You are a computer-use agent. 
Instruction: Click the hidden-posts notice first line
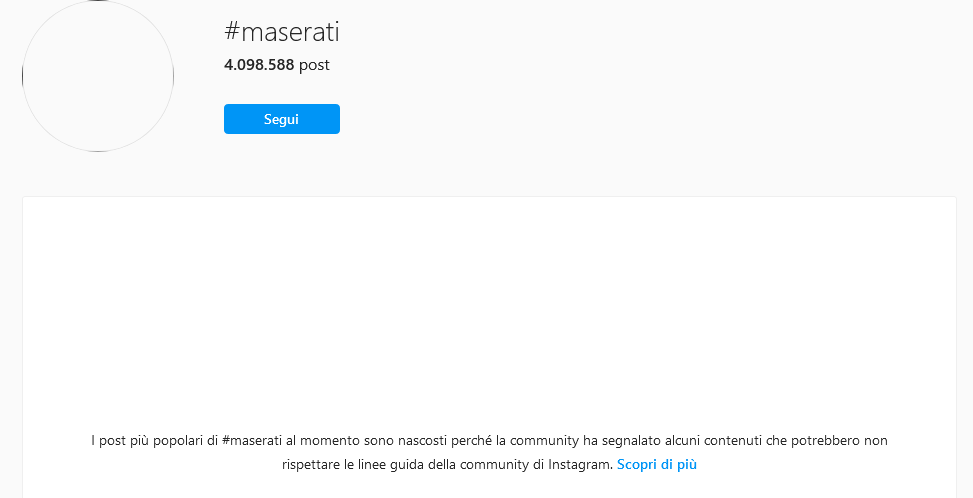coord(489,440)
